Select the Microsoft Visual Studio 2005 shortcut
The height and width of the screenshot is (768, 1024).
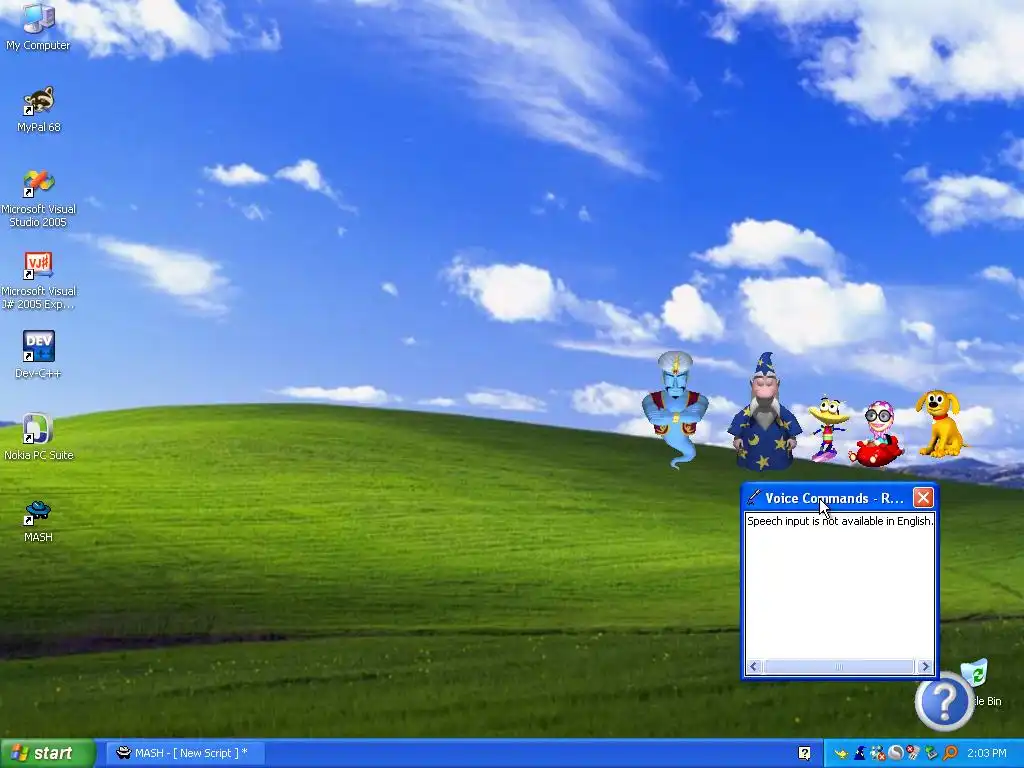click(38, 198)
